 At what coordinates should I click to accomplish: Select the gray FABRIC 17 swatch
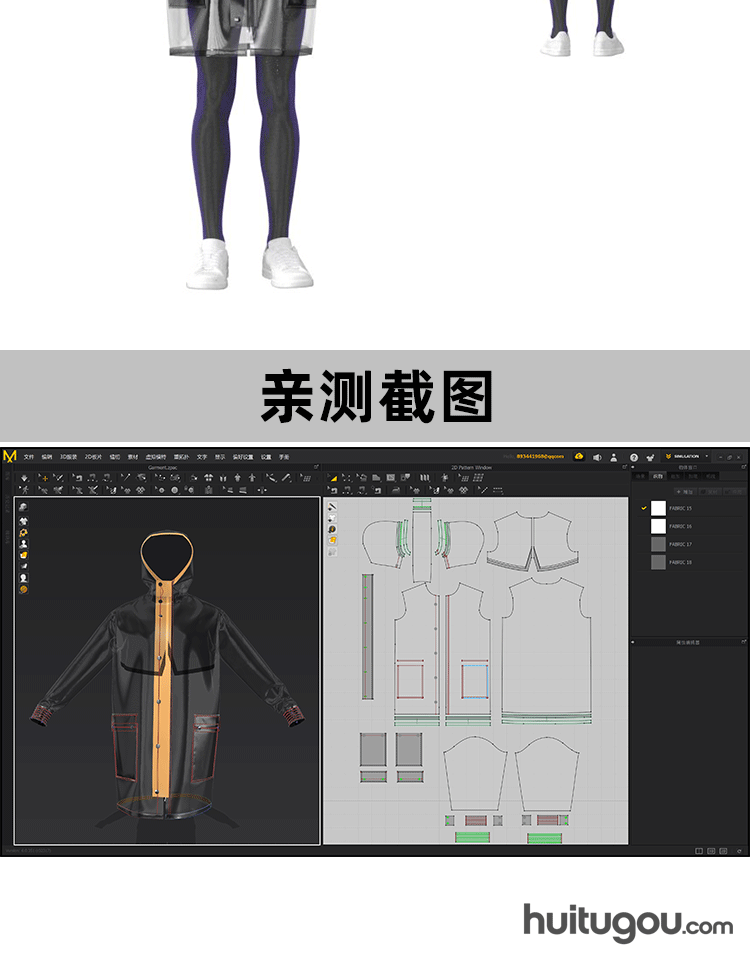658,544
